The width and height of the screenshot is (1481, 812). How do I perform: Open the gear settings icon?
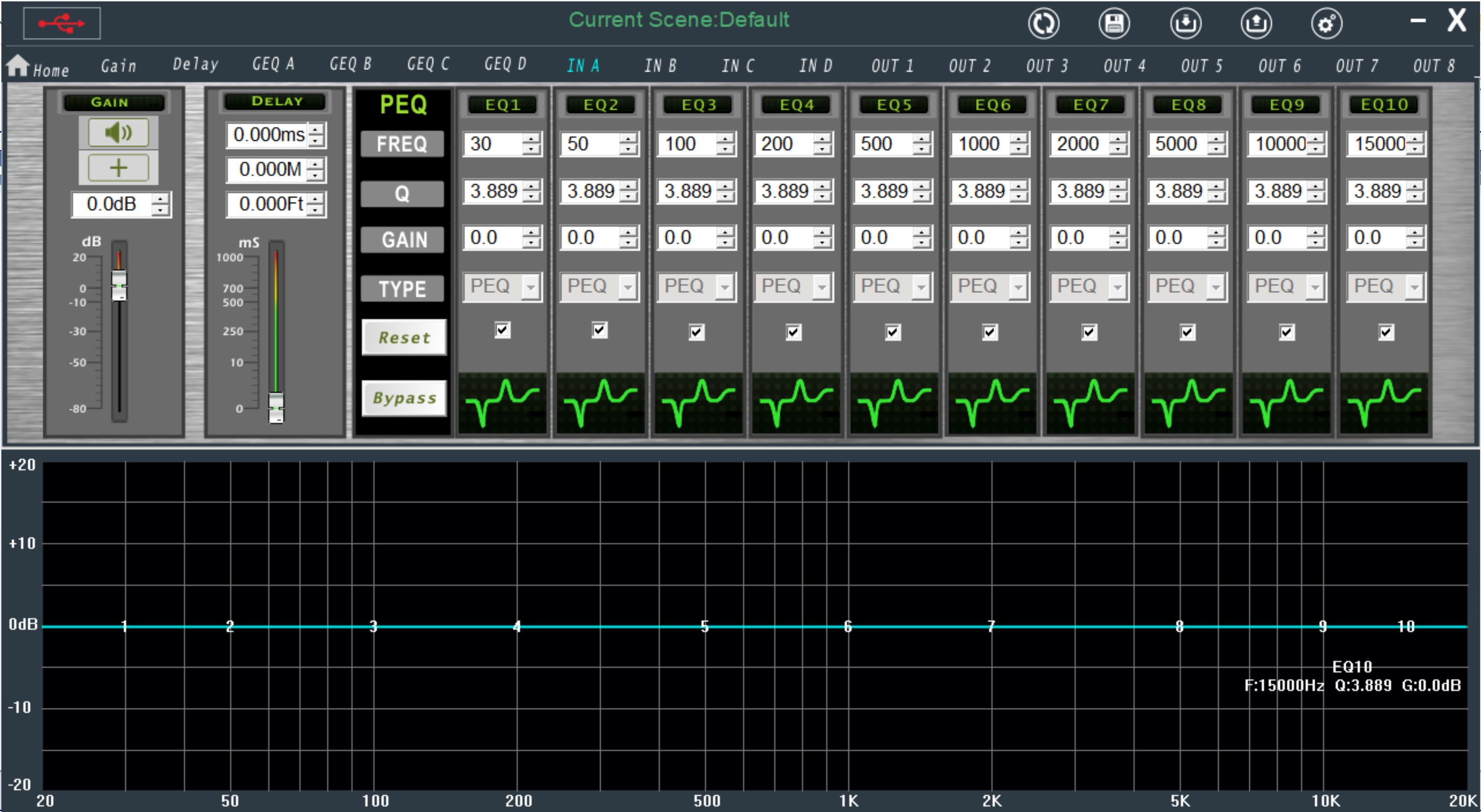(1327, 24)
